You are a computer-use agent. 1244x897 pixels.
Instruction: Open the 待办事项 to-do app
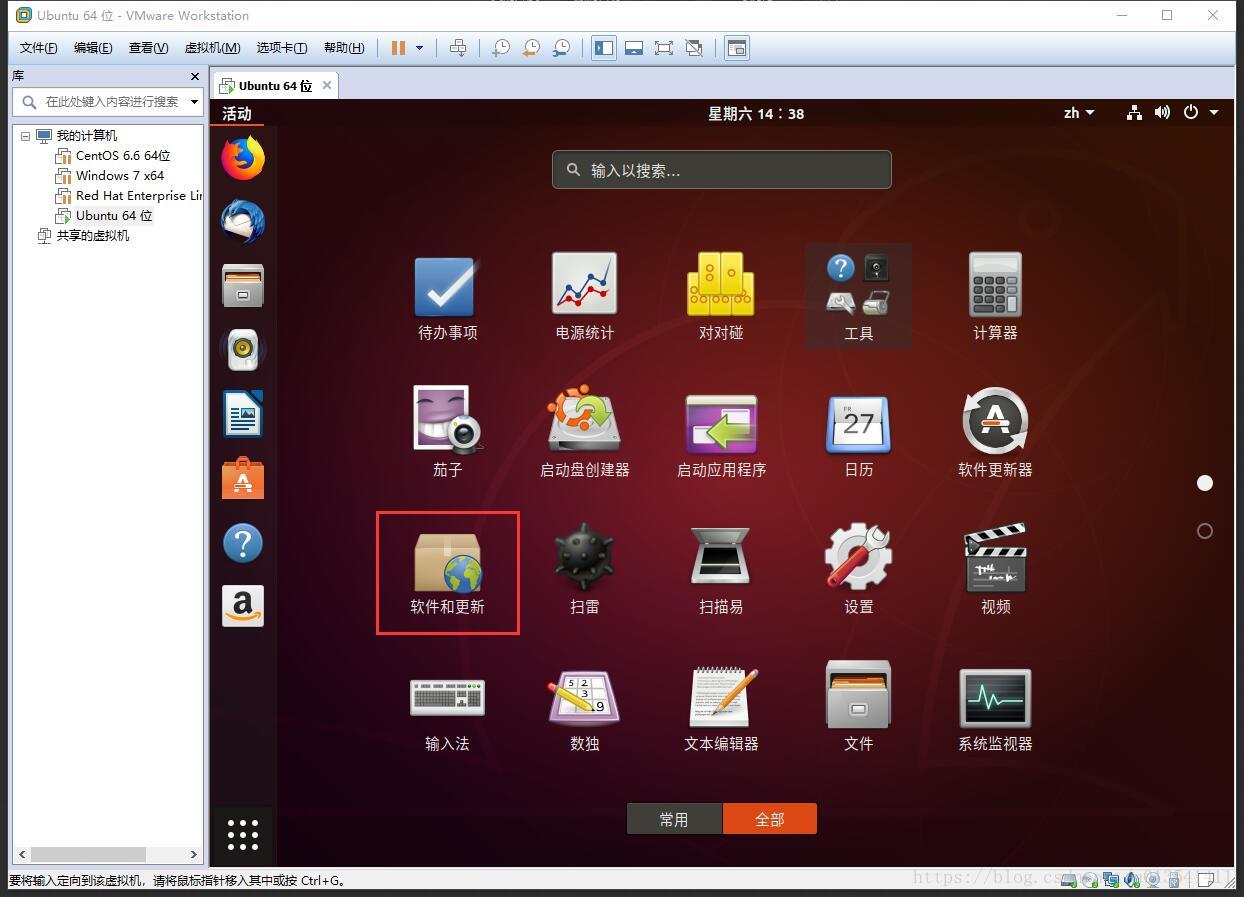(x=447, y=298)
